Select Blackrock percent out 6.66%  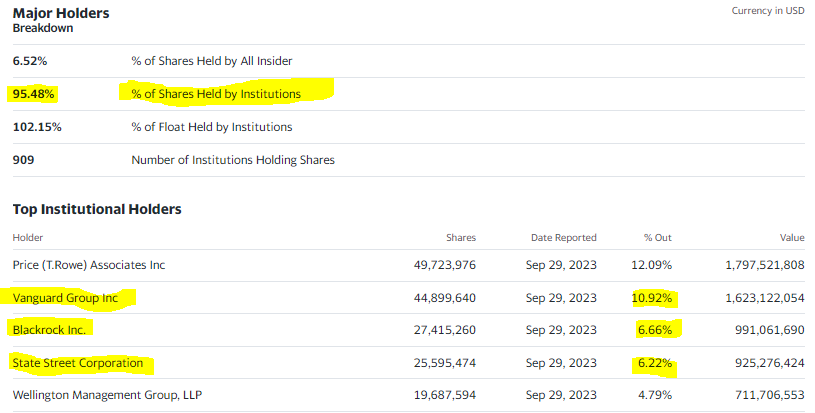[655, 330]
